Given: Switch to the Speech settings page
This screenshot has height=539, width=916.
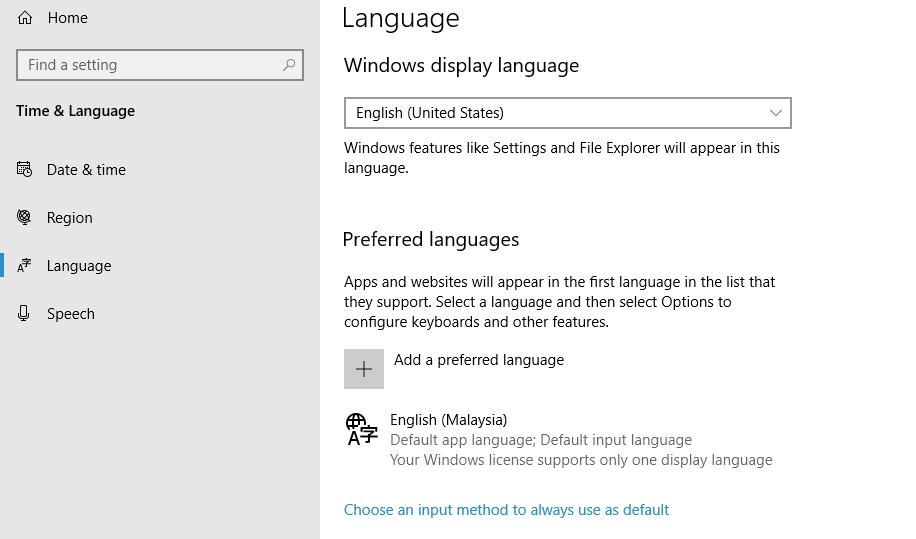Looking at the screenshot, I should pos(71,314).
